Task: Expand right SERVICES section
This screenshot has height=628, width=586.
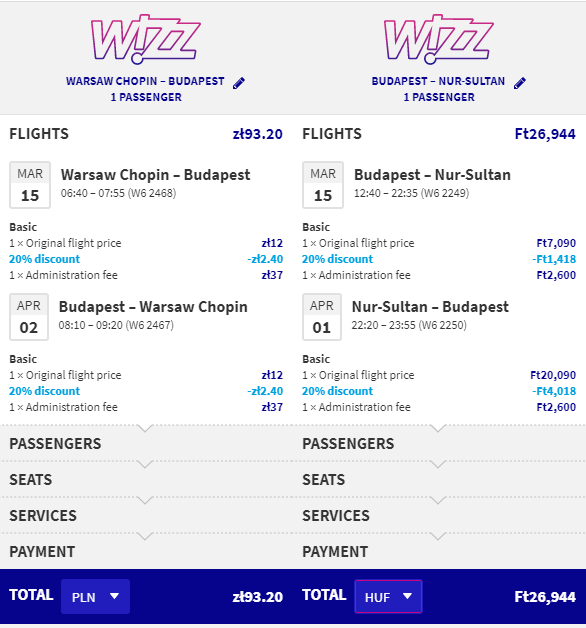Action: pyautogui.click(x=439, y=515)
